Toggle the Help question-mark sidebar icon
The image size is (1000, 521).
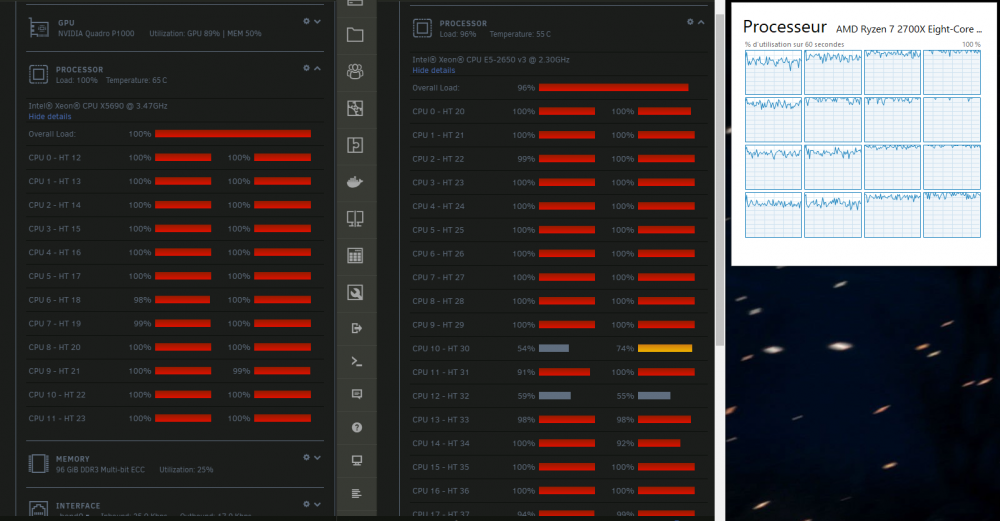357,427
